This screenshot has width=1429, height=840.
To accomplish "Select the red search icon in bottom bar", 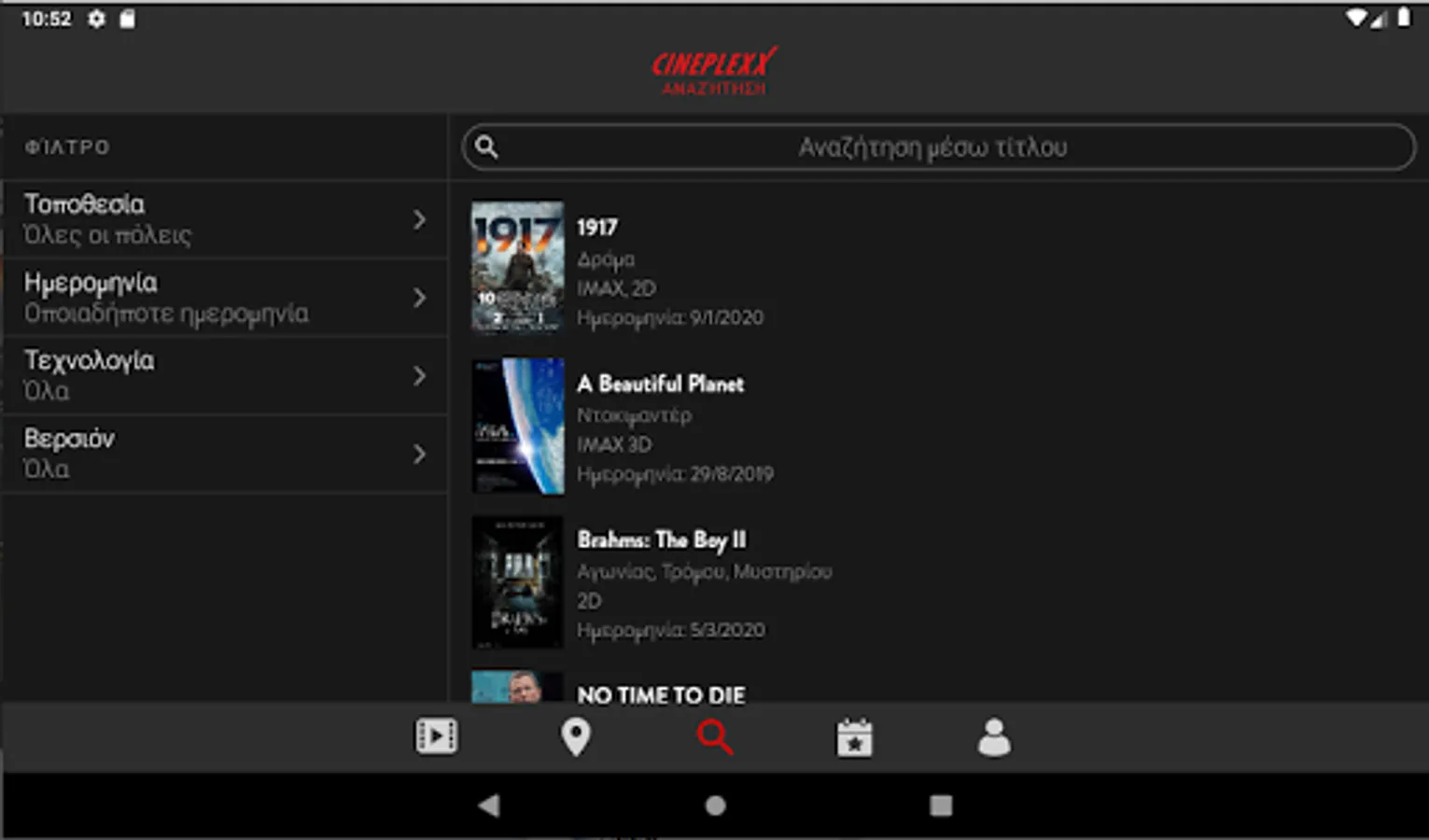I will pyautogui.click(x=715, y=737).
